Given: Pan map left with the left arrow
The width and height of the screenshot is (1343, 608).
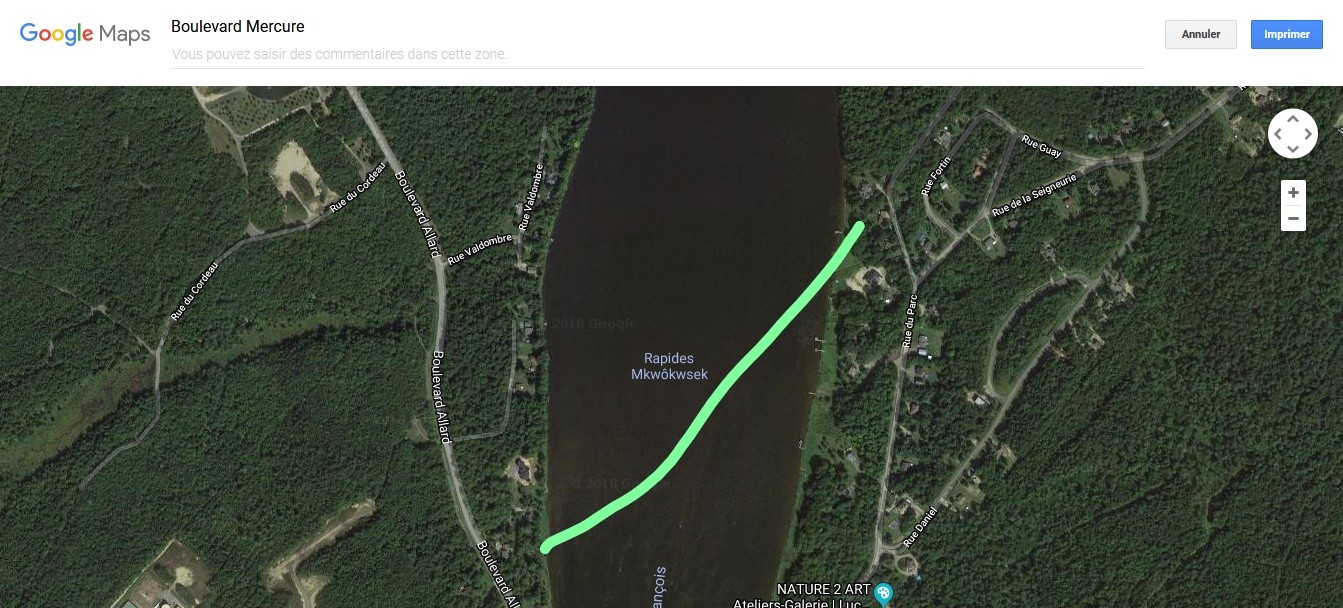Looking at the screenshot, I should tap(1278, 134).
